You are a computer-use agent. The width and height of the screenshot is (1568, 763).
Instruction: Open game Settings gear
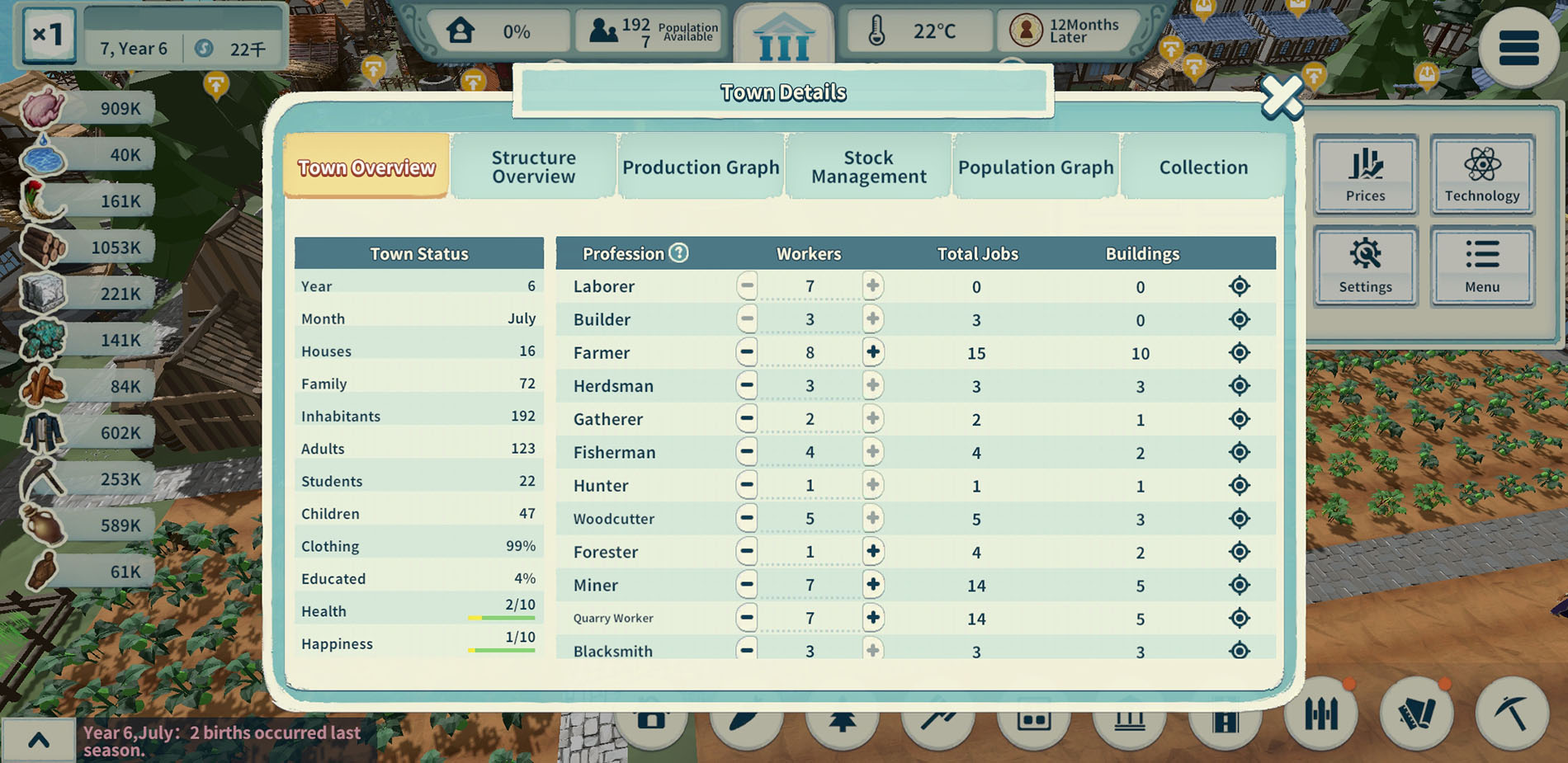coord(1365,266)
